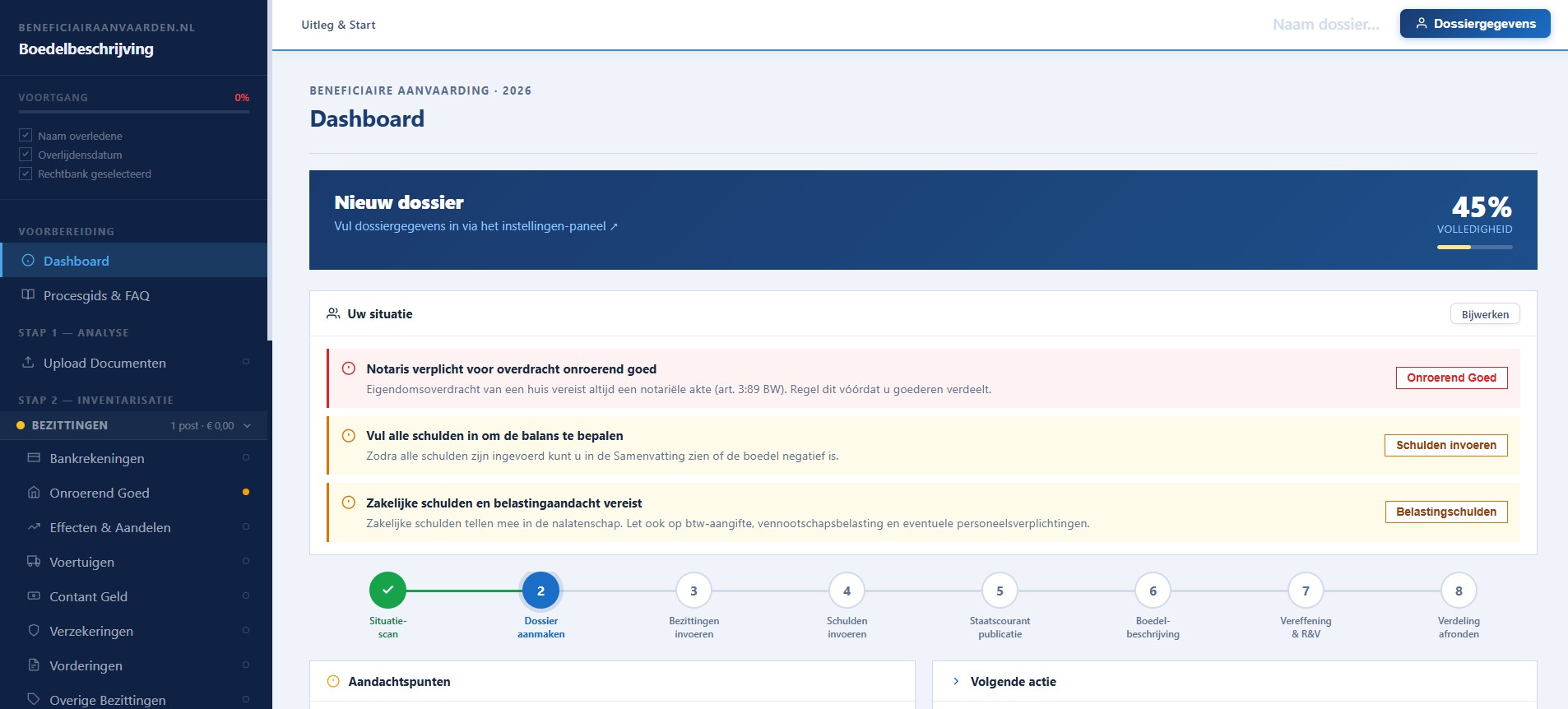Expand the Volgende actie chevron
The width and height of the screenshot is (1568, 709).
(956, 681)
